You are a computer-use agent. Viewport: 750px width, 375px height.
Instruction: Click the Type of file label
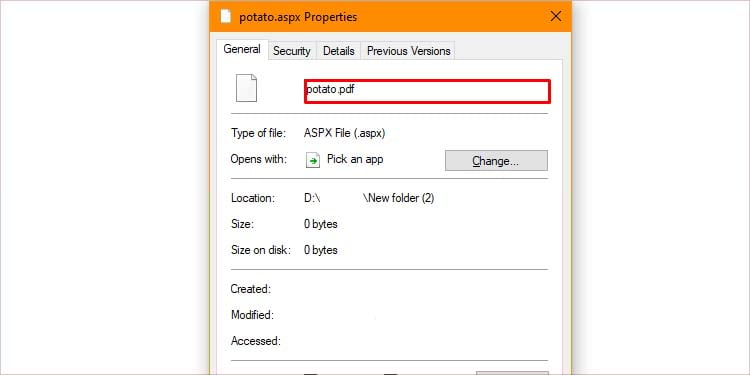[258, 133]
